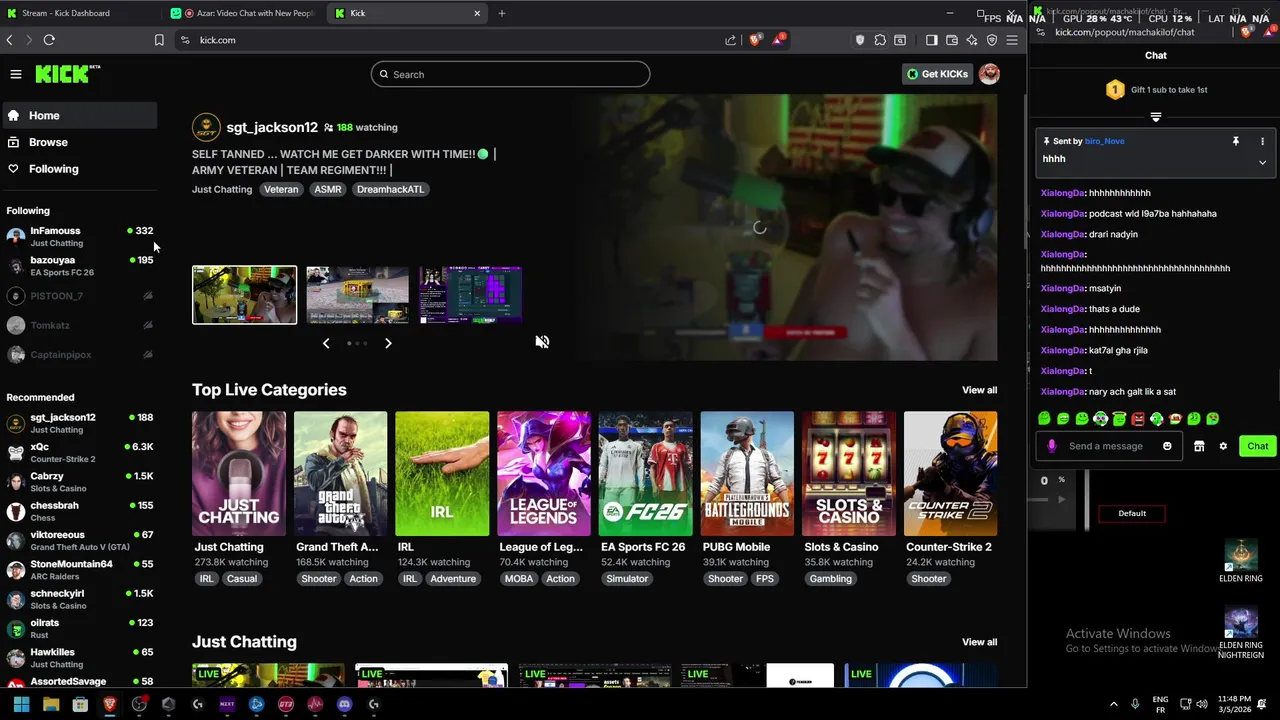Screen dimensions: 1280x720
Task: Open offline PISTOON_7 channel
Action: [x=79, y=296]
